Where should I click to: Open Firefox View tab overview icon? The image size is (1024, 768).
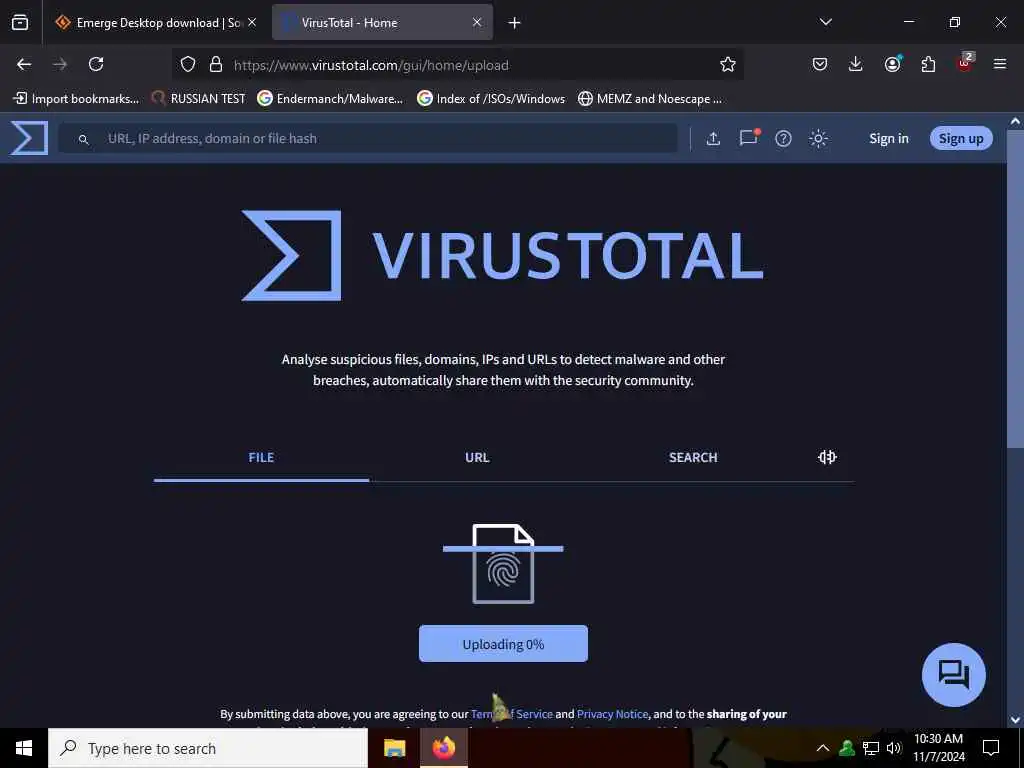coord(20,23)
